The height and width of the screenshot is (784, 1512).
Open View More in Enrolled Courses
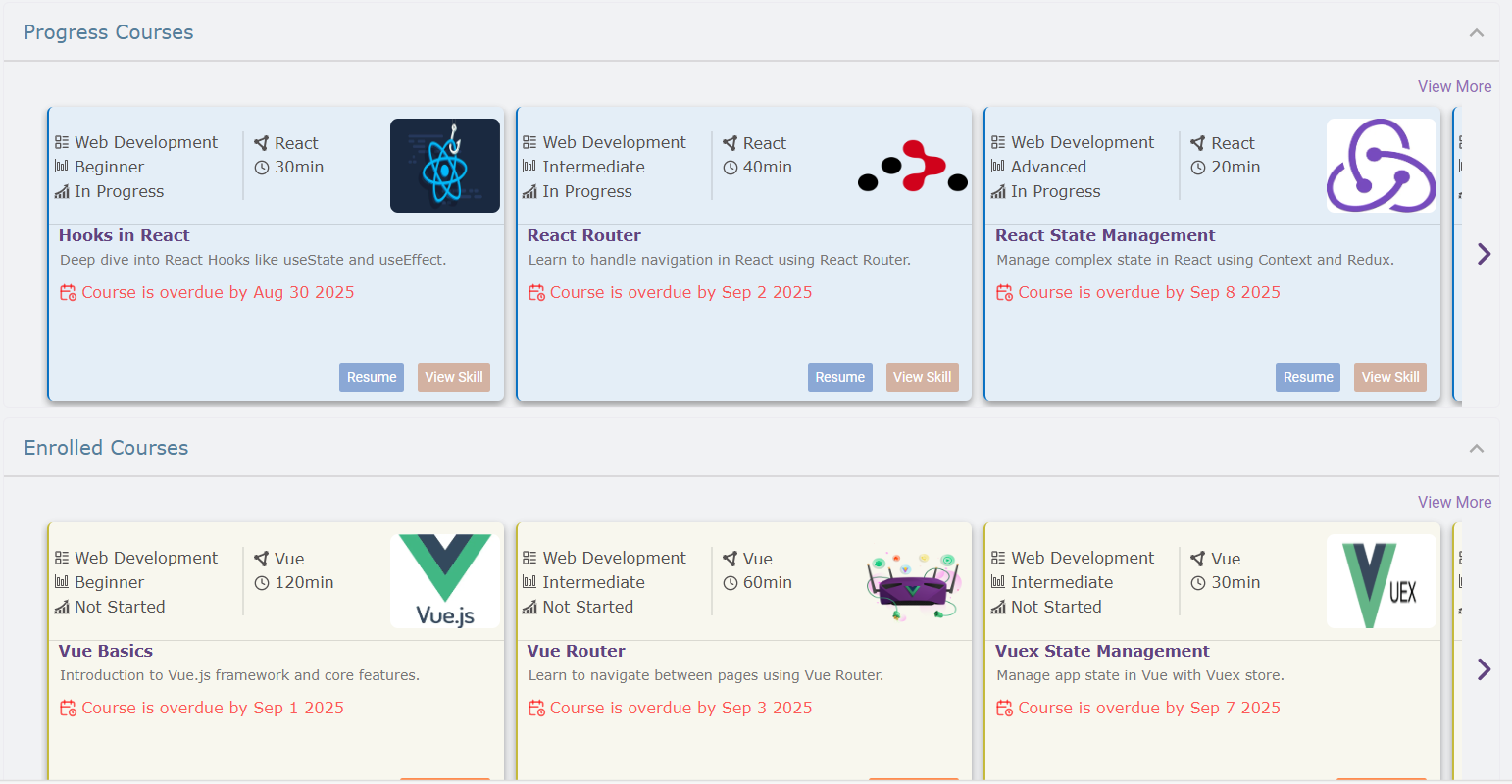(x=1454, y=502)
